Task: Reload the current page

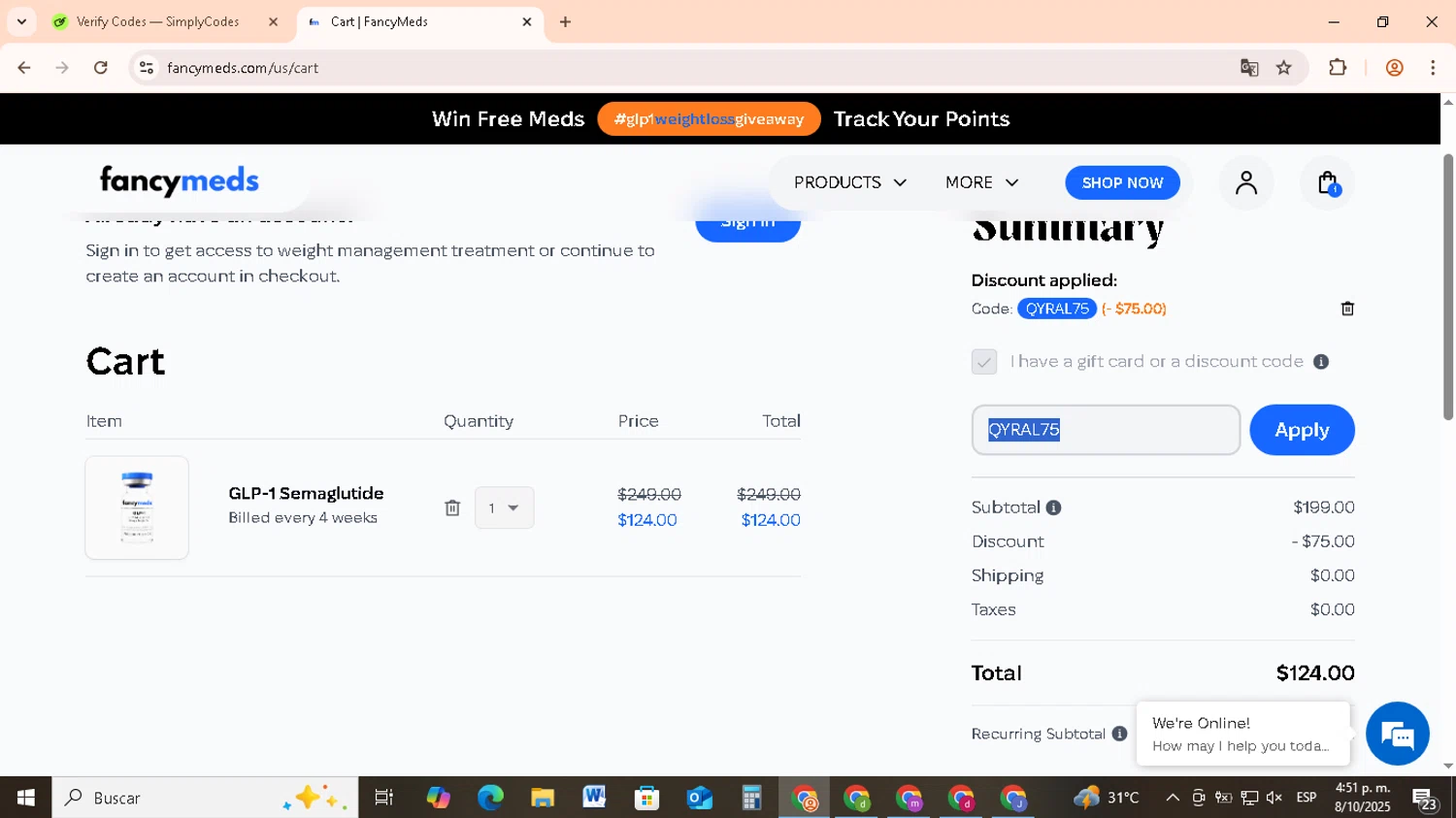Action: click(101, 68)
